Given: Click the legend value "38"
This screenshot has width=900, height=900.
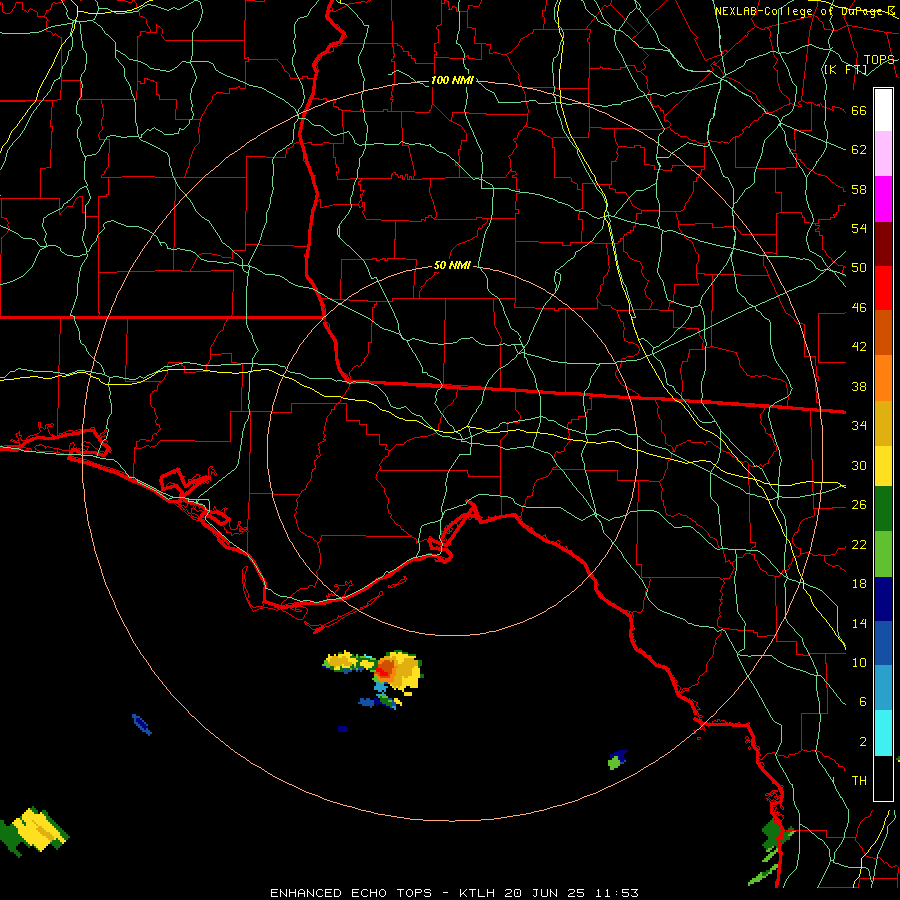Looking at the screenshot, I should (859, 387).
